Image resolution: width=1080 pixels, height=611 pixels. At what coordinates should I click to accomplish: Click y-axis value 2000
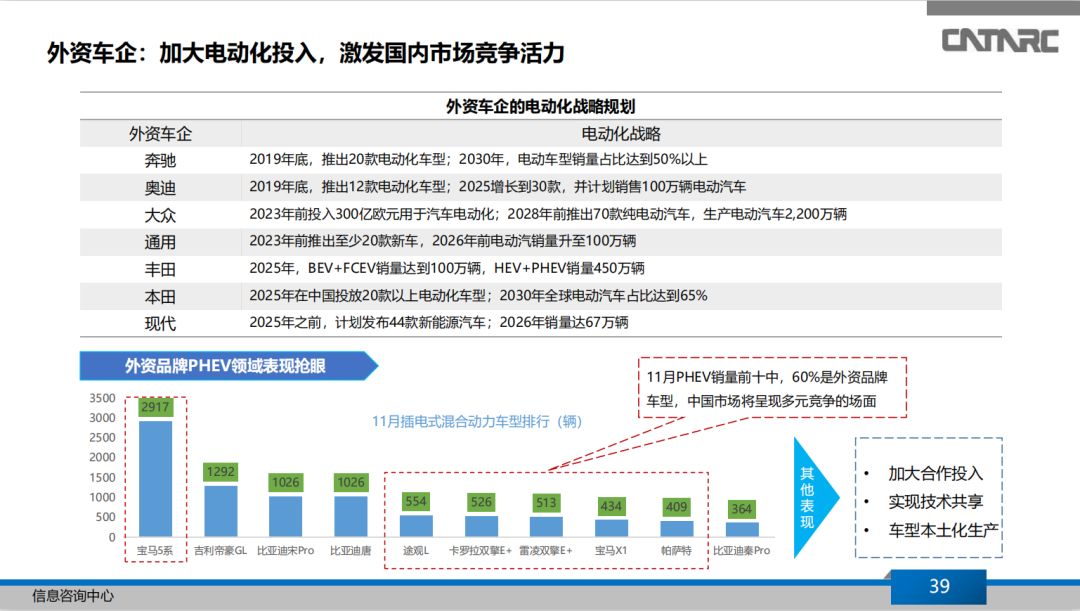coord(102,457)
